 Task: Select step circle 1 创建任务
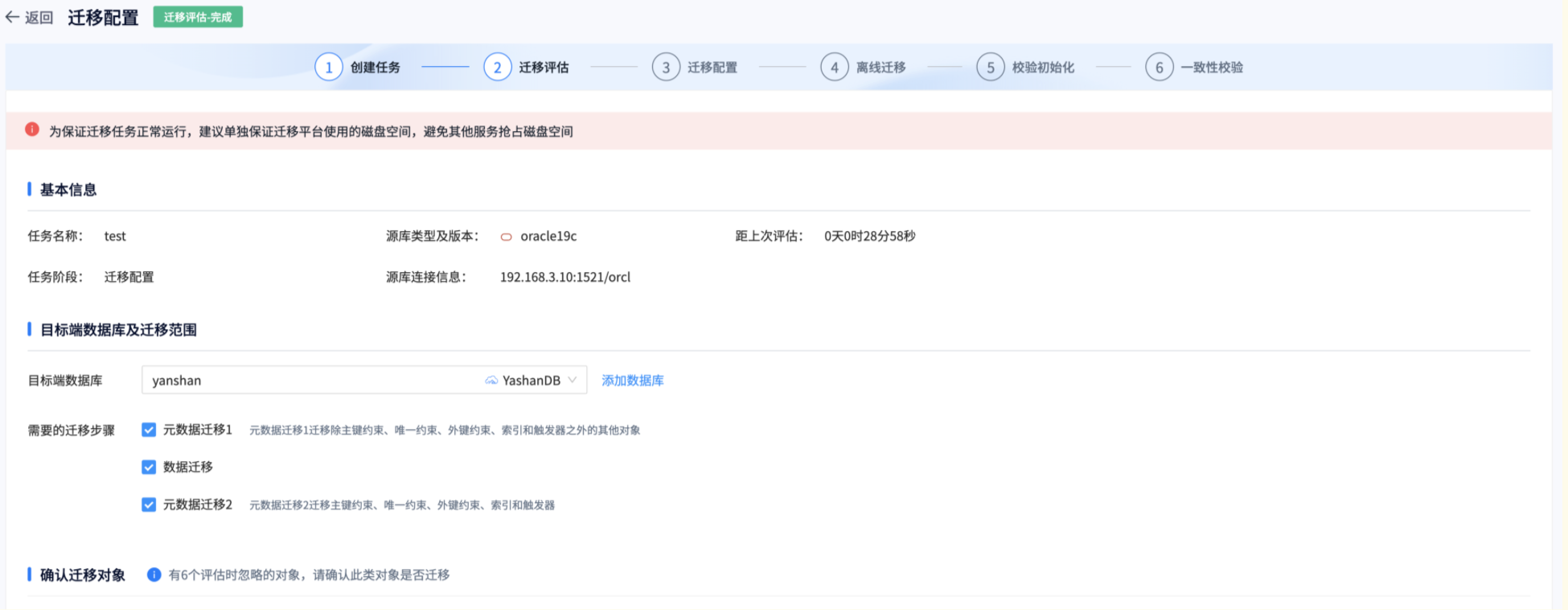tap(329, 68)
